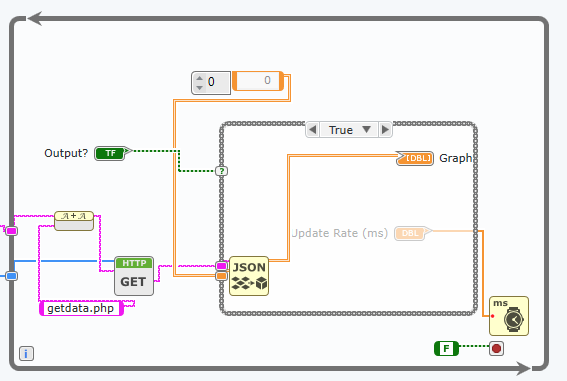Screen dimensions: 567x381
Task: Go to next case with right arrow
Action: [385, 130]
